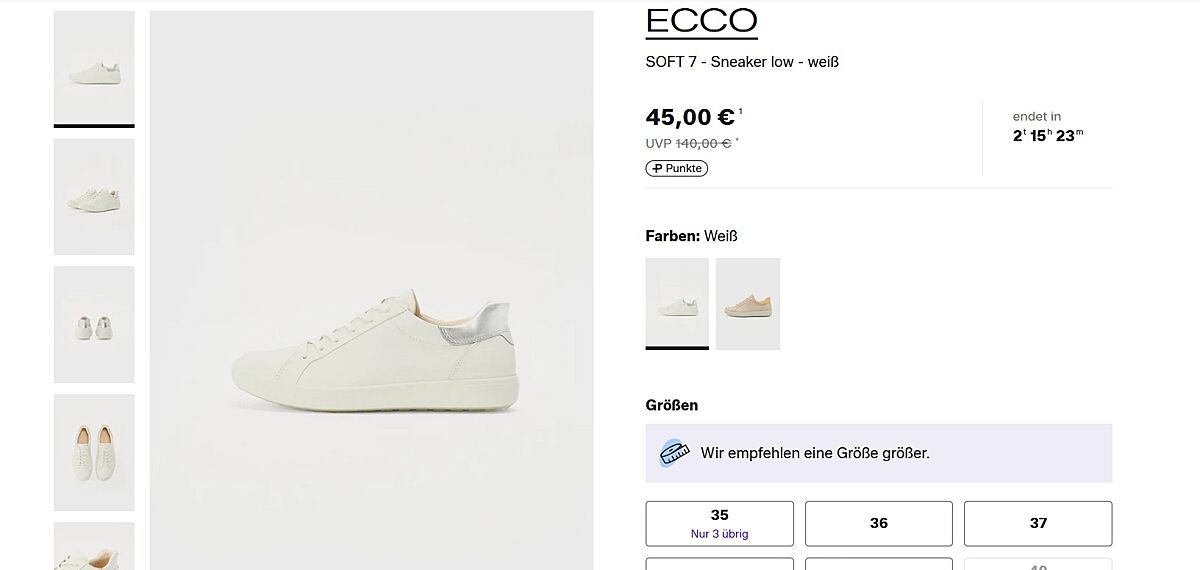Click the crossed-out UVP 140,00 € price
Screen dimensions: 1200x570
pos(702,143)
